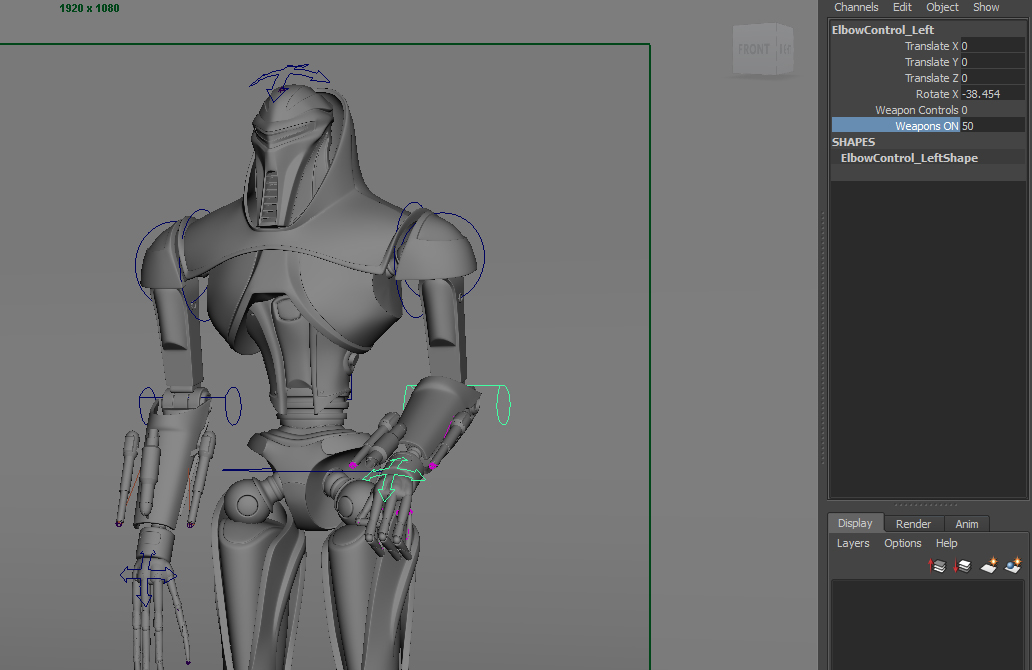Click the move layer up icon
1032x670 pixels.
tap(937, 565)
